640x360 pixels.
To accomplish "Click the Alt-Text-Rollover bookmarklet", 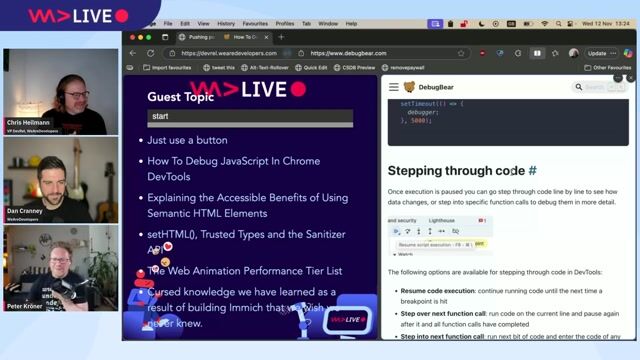I will click(x=265, y=68).
